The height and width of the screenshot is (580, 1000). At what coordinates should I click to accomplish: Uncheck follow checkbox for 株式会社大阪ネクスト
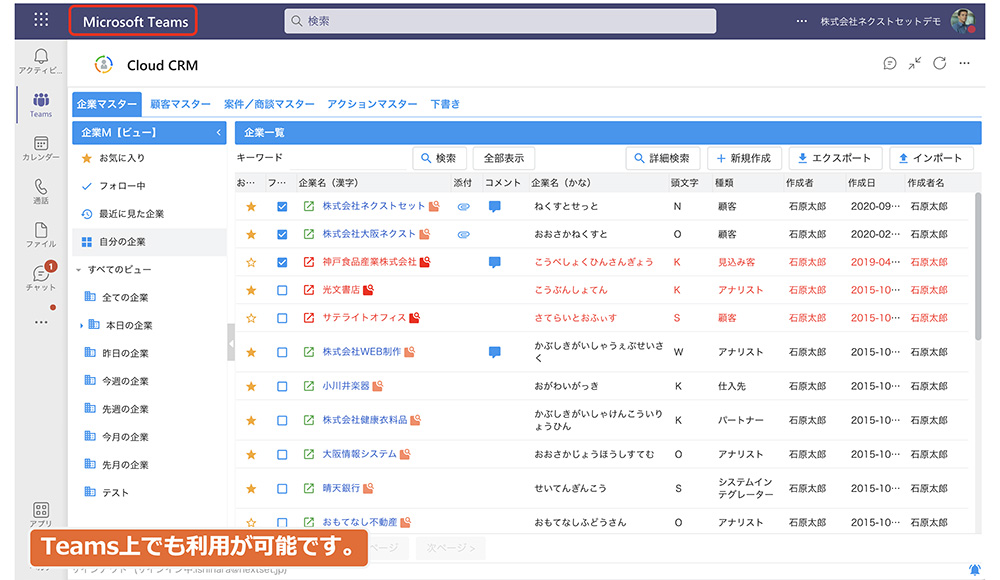(x=282, y=234)
